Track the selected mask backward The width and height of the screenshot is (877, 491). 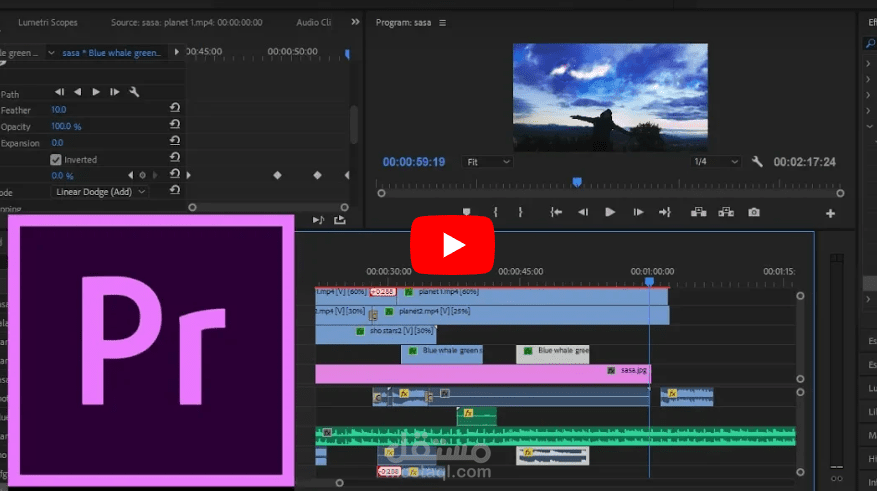(x=78, y=92)
